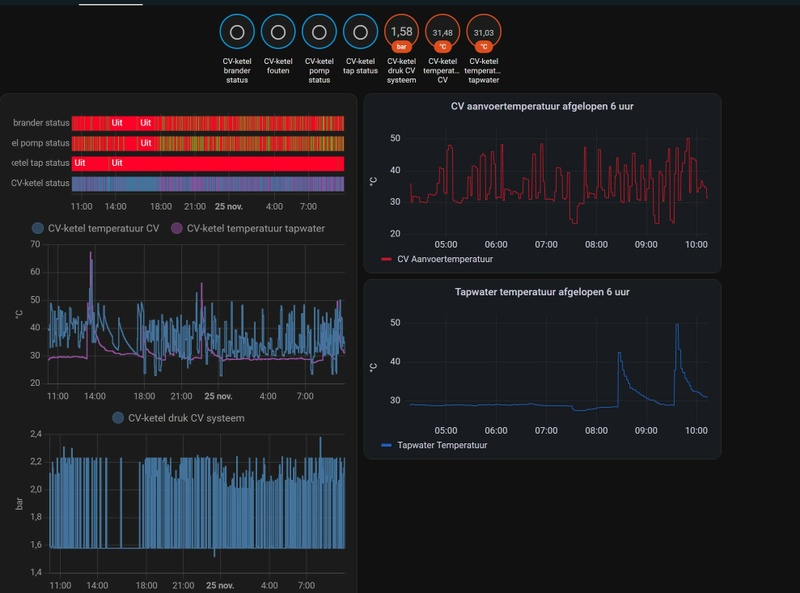The image size is (800, 593).
Task: Select the el pomp status row label
Action: click(40, 143)
